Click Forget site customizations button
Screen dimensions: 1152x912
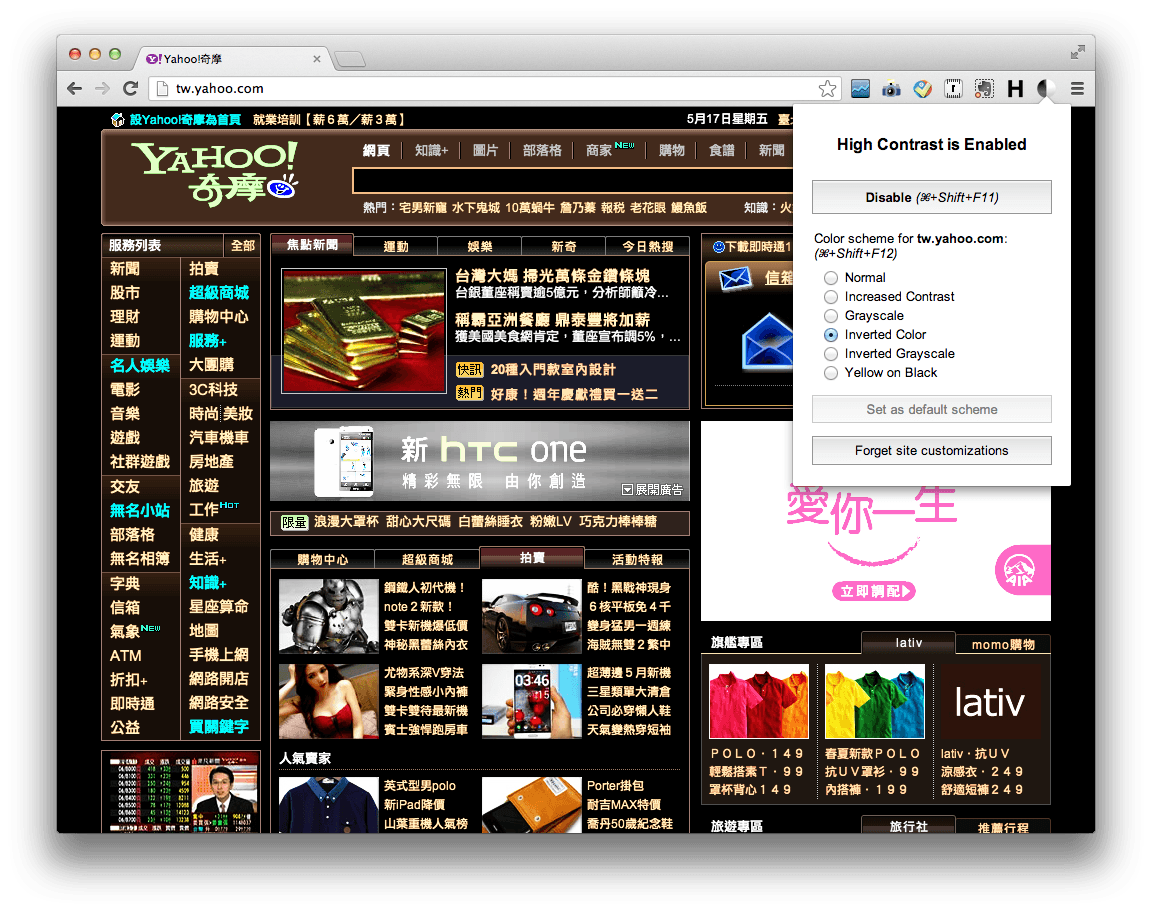tap(931, 451)
